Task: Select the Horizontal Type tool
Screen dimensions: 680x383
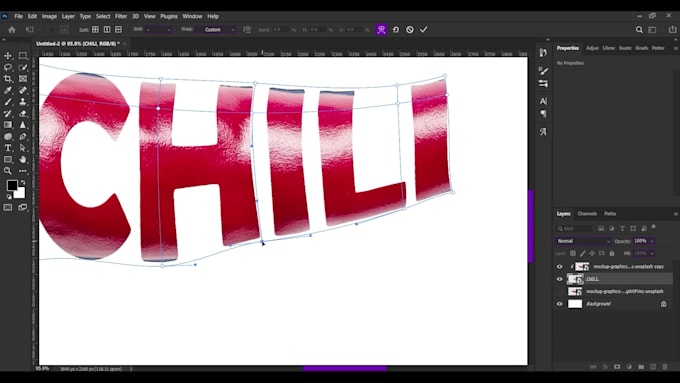Action: click(x=8, y=148)
